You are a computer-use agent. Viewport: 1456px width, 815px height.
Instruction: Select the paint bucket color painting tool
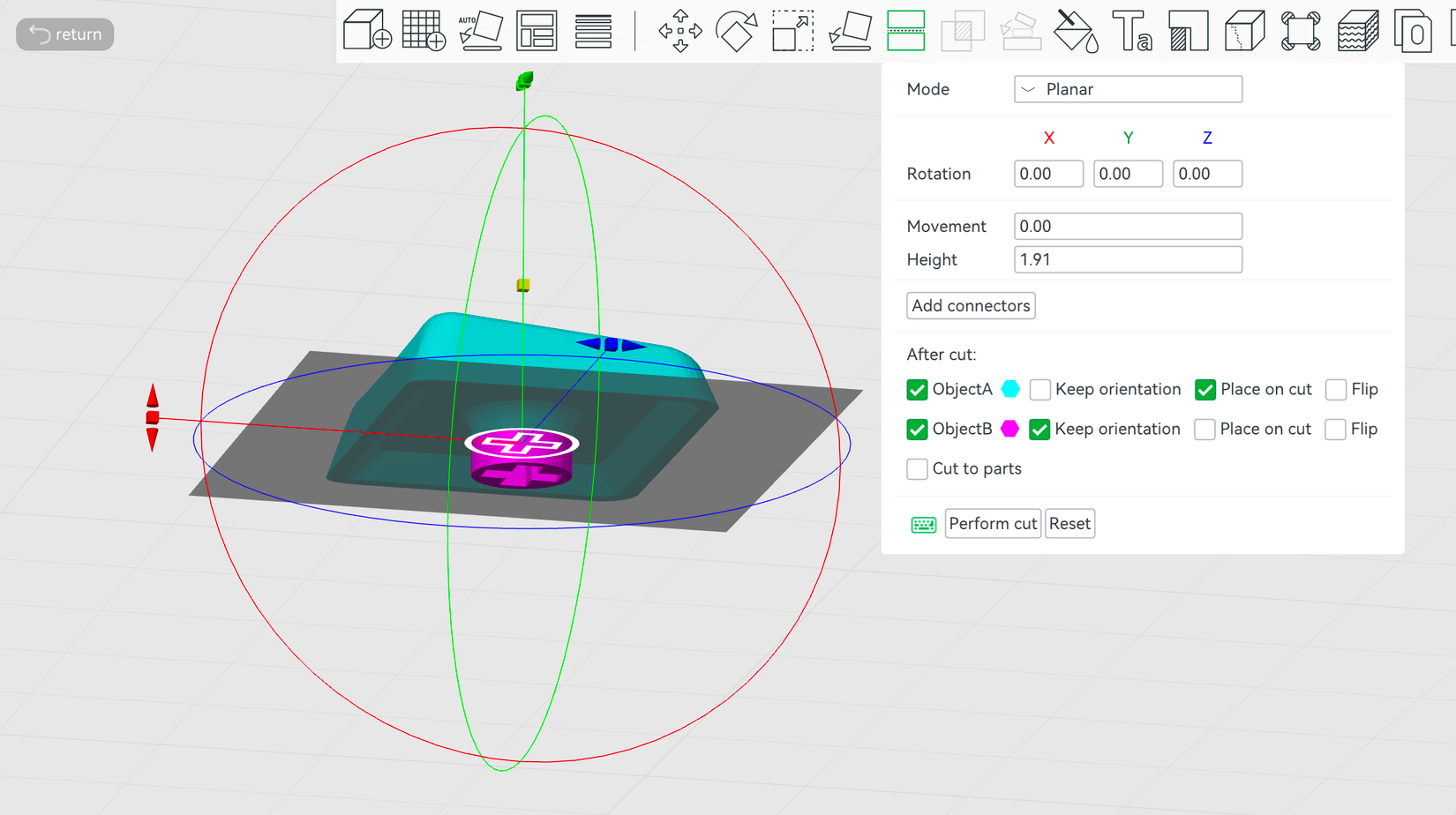[1077, 31]
